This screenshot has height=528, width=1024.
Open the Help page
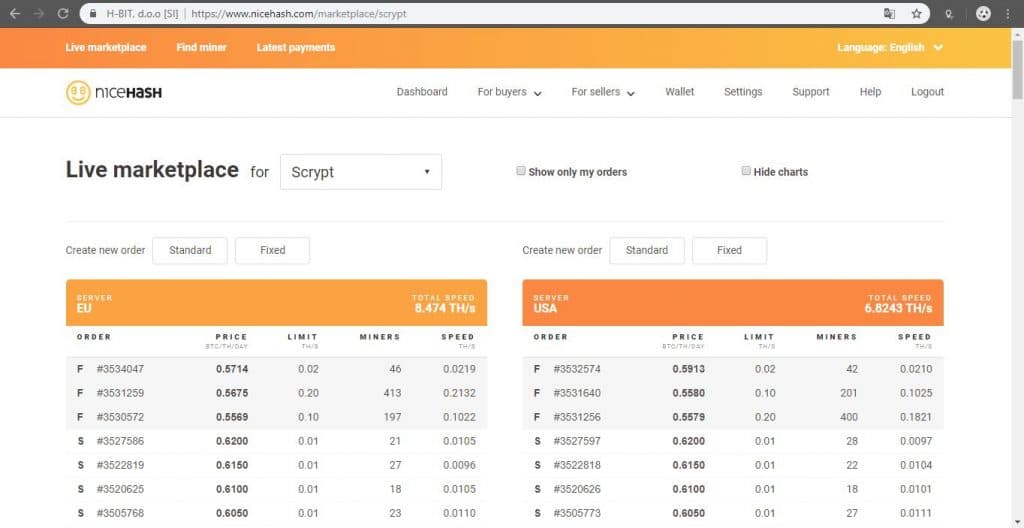tap(871, 92)
